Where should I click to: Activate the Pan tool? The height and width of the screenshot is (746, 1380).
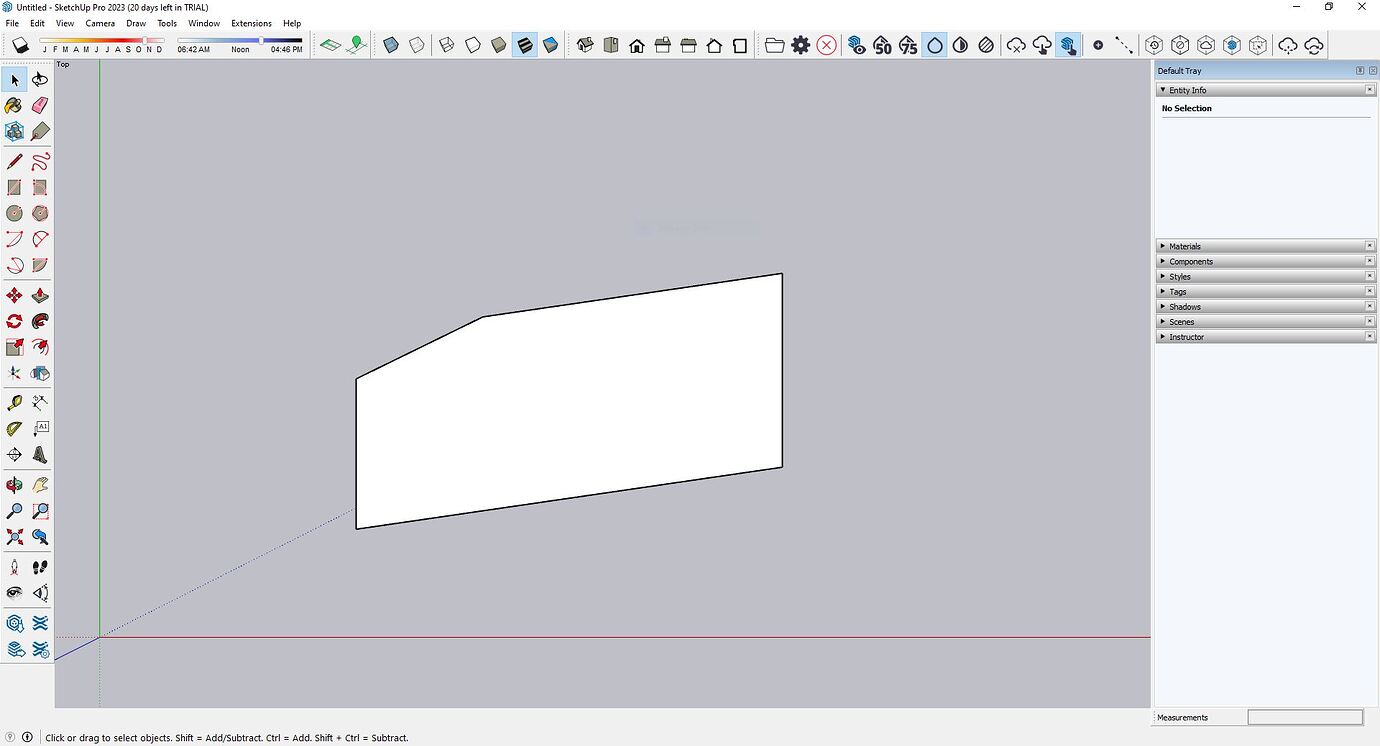pos(40,484)
